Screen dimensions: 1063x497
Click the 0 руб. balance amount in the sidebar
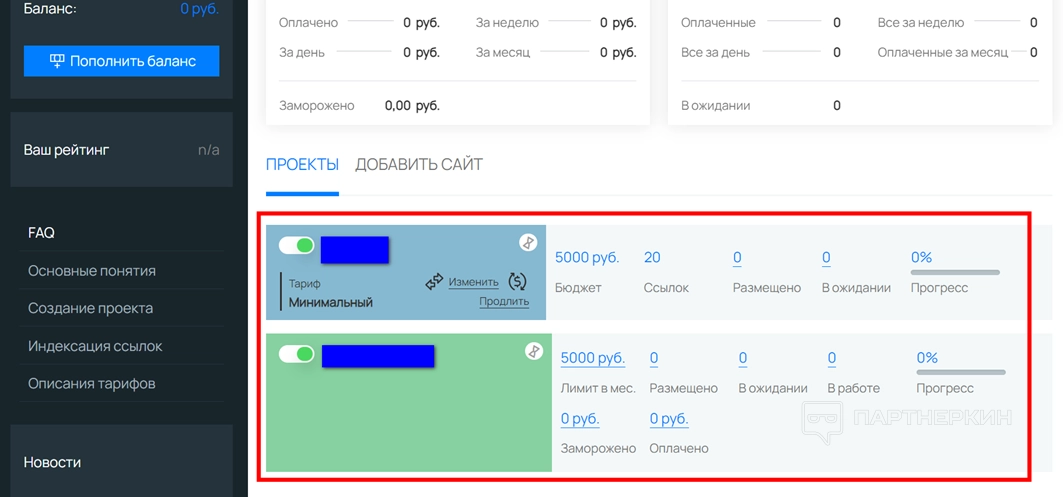[200, 9]
